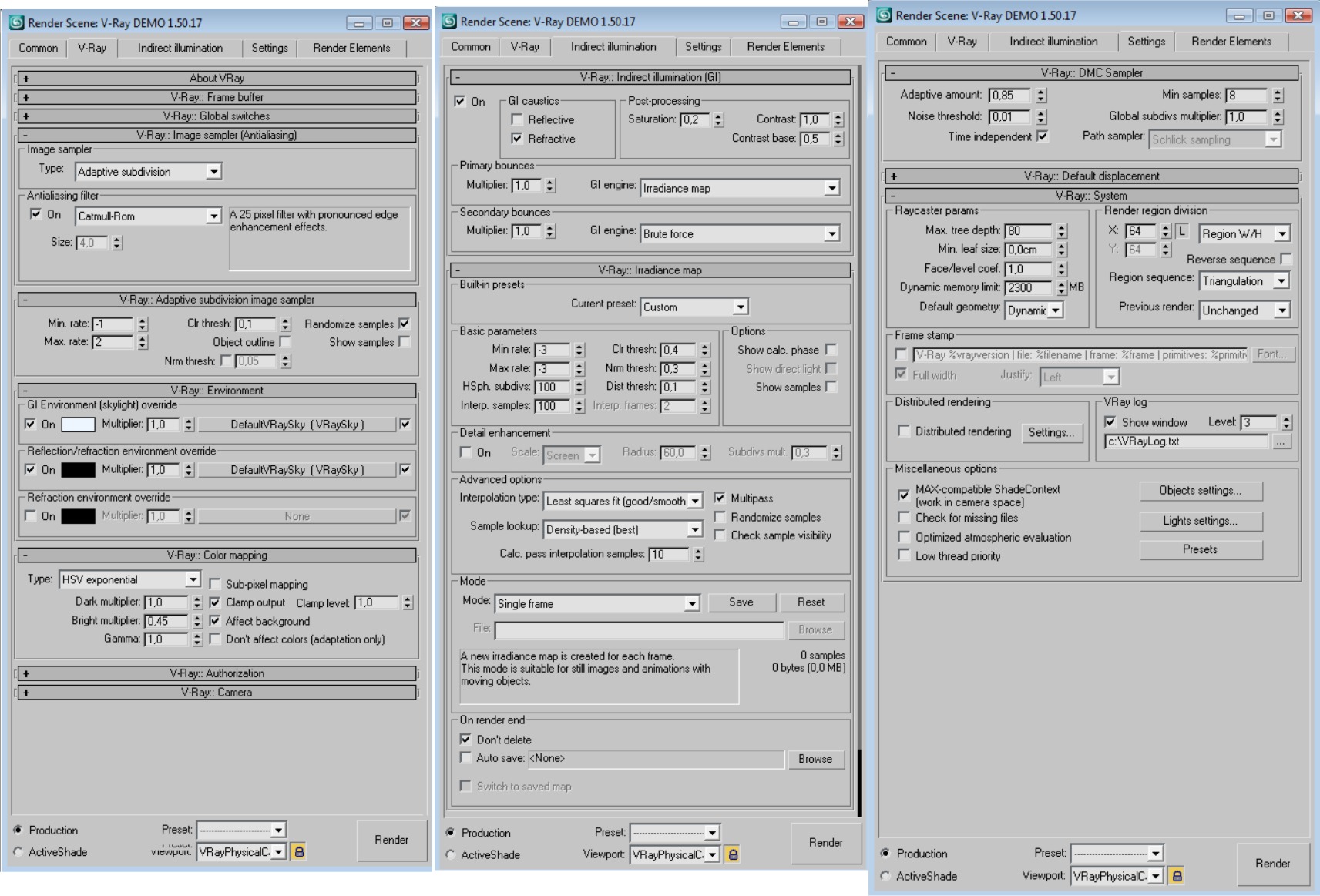Switch to Settings tab in Irradiance map window

[x=704, y=46]
